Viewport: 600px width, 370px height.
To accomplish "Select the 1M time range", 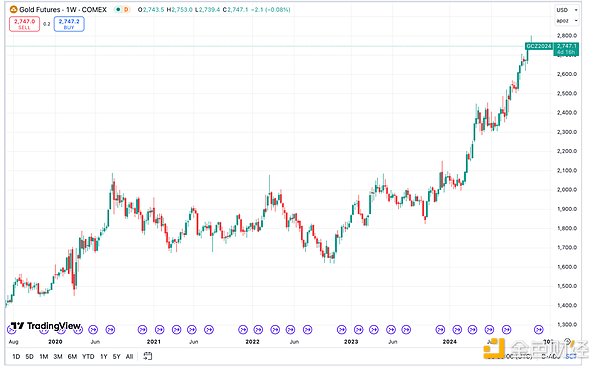I will pos(44,357).
